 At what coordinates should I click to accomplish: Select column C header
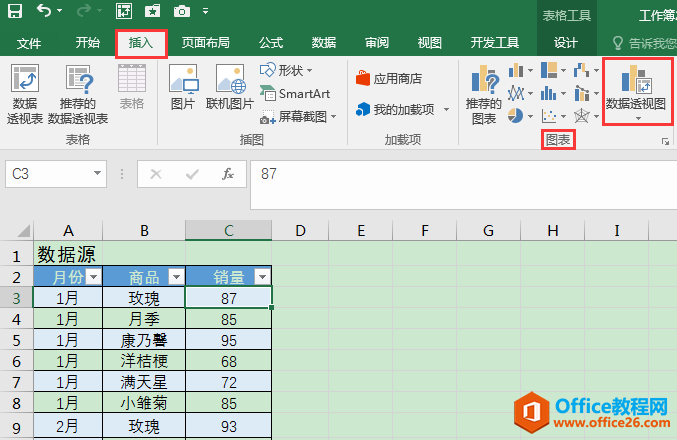[229, 230]
